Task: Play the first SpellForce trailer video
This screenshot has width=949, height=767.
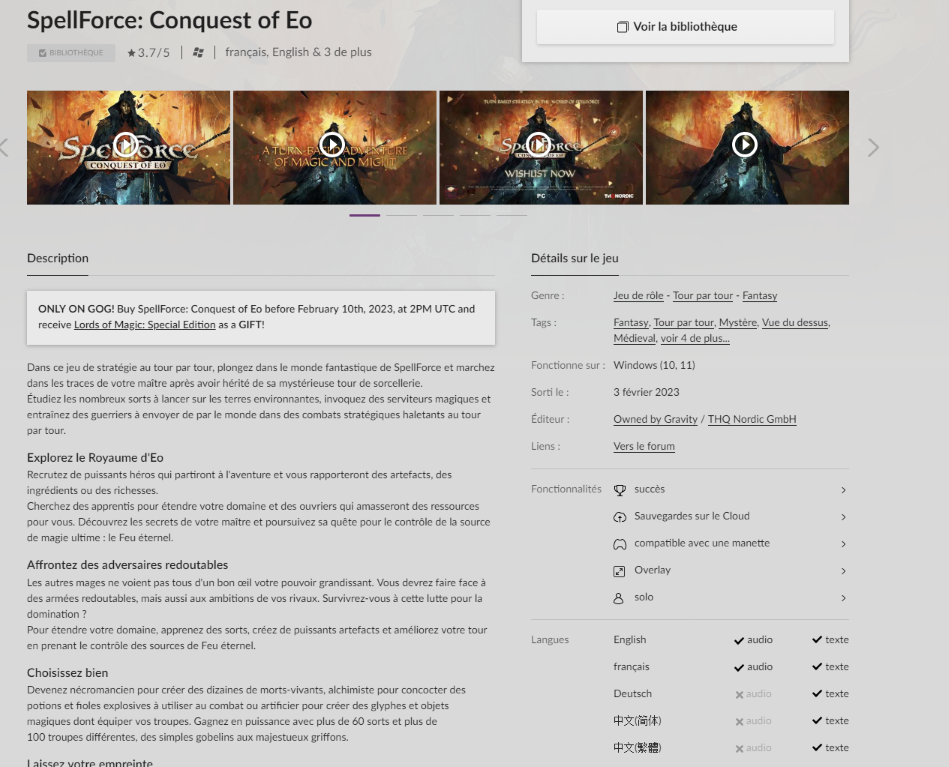Action: coord(126,145)
